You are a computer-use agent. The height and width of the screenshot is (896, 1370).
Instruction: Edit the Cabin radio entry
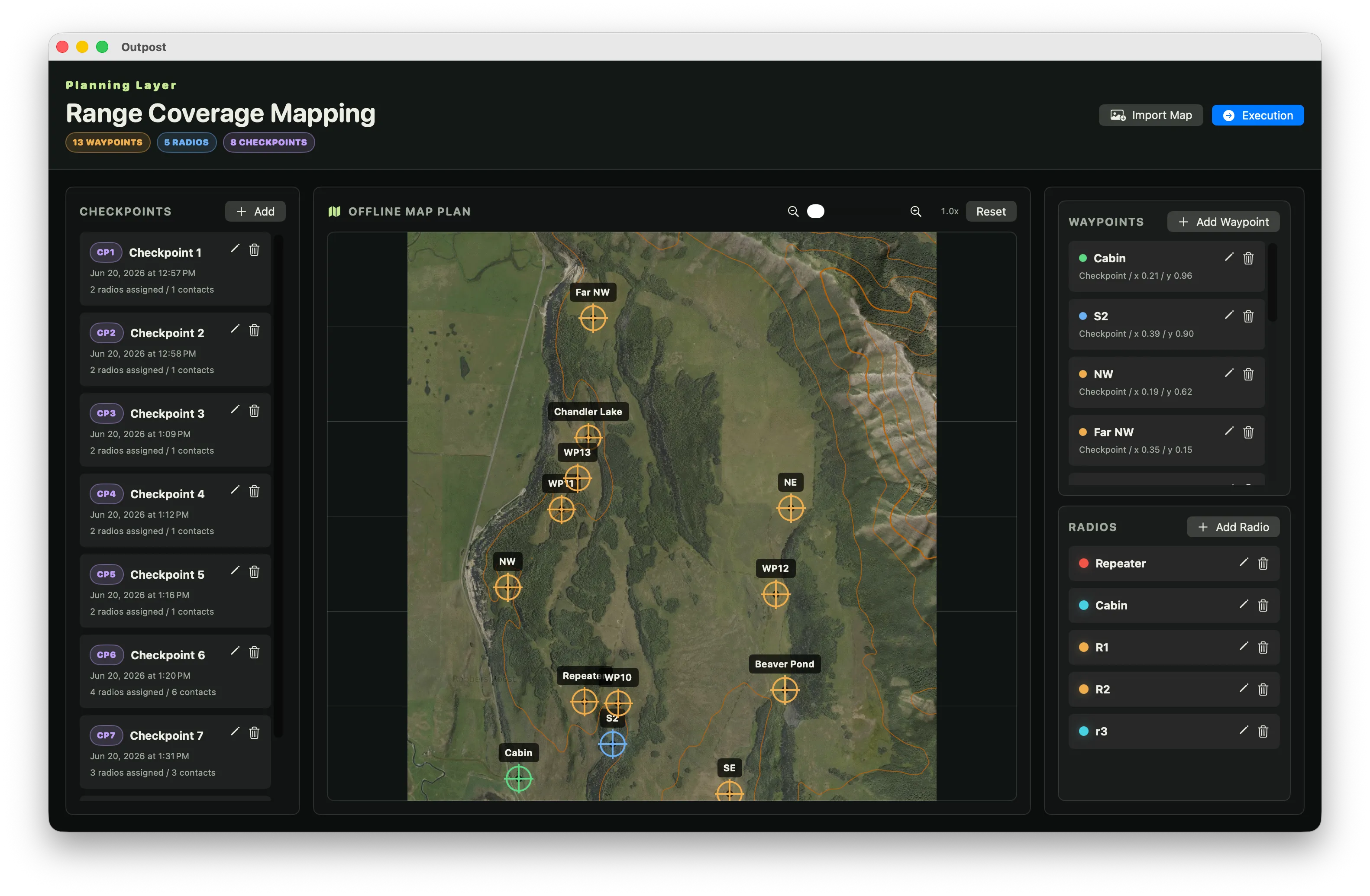click(x=1244, y=604)
